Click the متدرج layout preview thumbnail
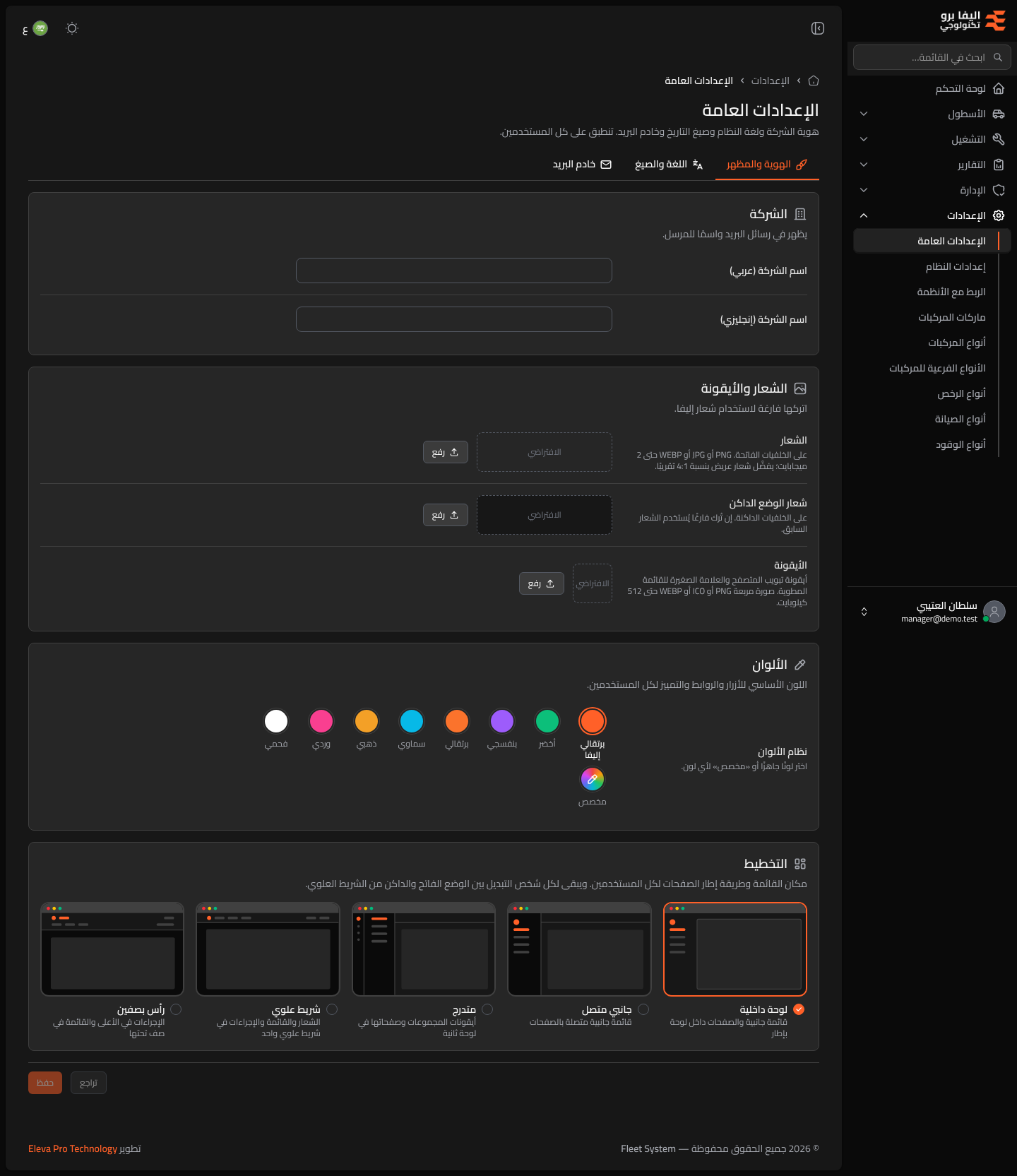Image resolution: width=1017 pixels, height=1176 pixels. 424,949
